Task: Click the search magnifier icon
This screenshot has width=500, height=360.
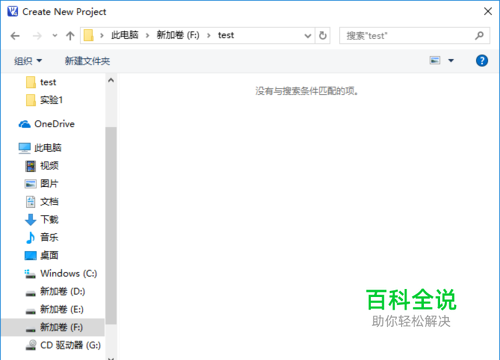Action: pyautogui.click(x=479, y=35)
